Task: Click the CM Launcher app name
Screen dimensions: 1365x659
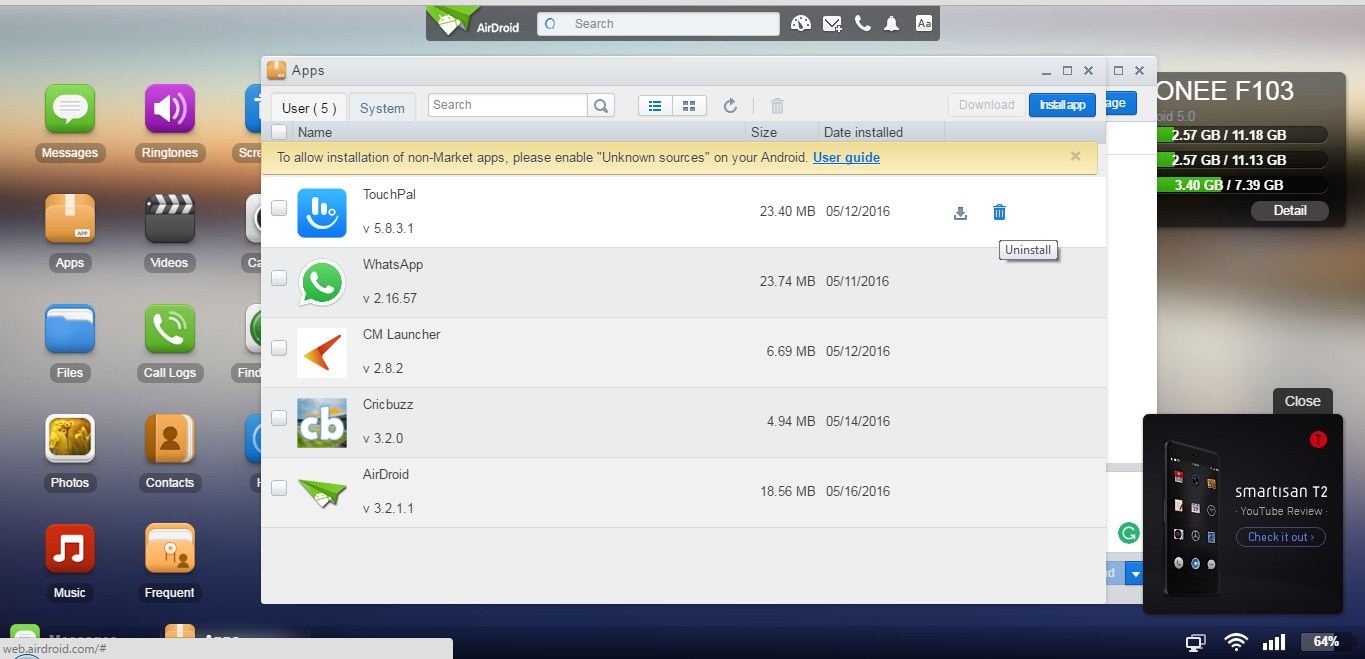Action: coord(402,334)
